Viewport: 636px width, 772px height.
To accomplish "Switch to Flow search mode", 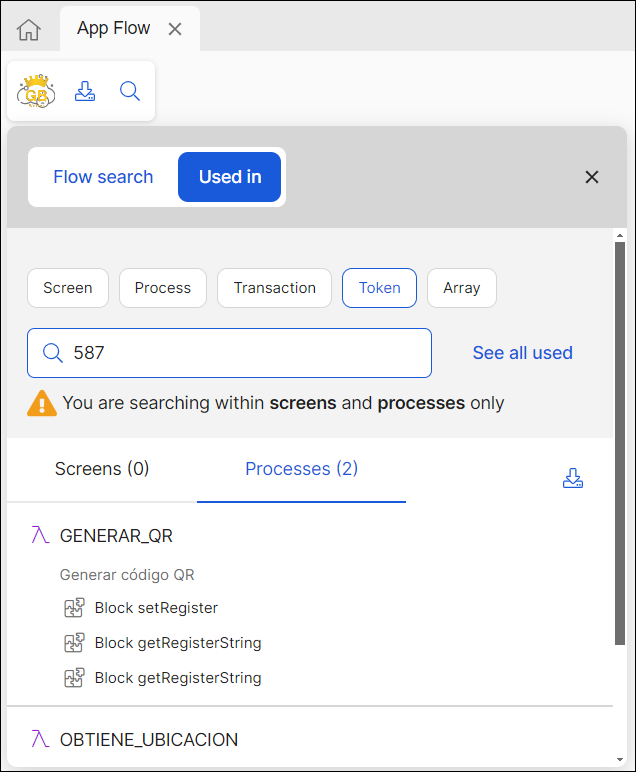I will click(x=103, y=177).
